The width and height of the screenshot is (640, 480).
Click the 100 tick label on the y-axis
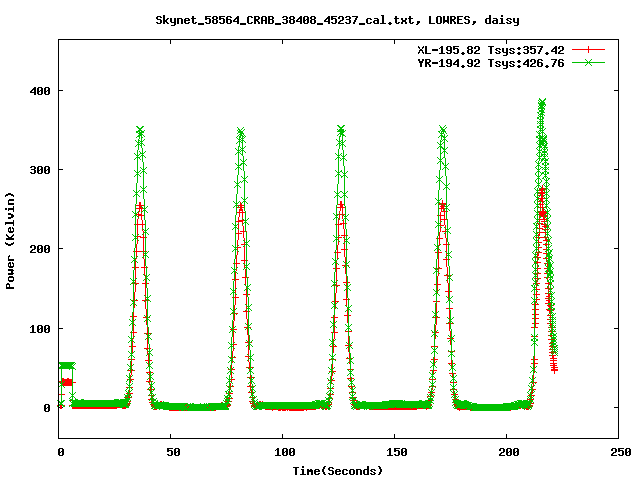point(38,328)
